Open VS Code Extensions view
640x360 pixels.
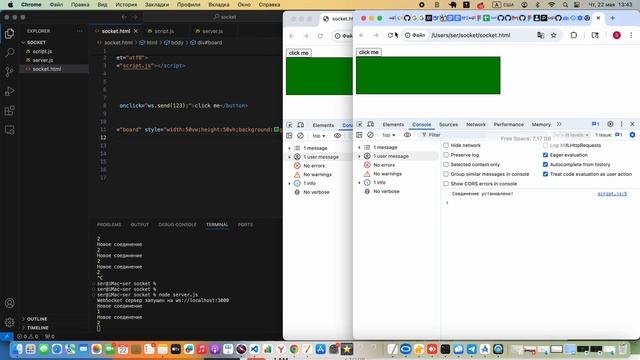(x=9, y=110)
